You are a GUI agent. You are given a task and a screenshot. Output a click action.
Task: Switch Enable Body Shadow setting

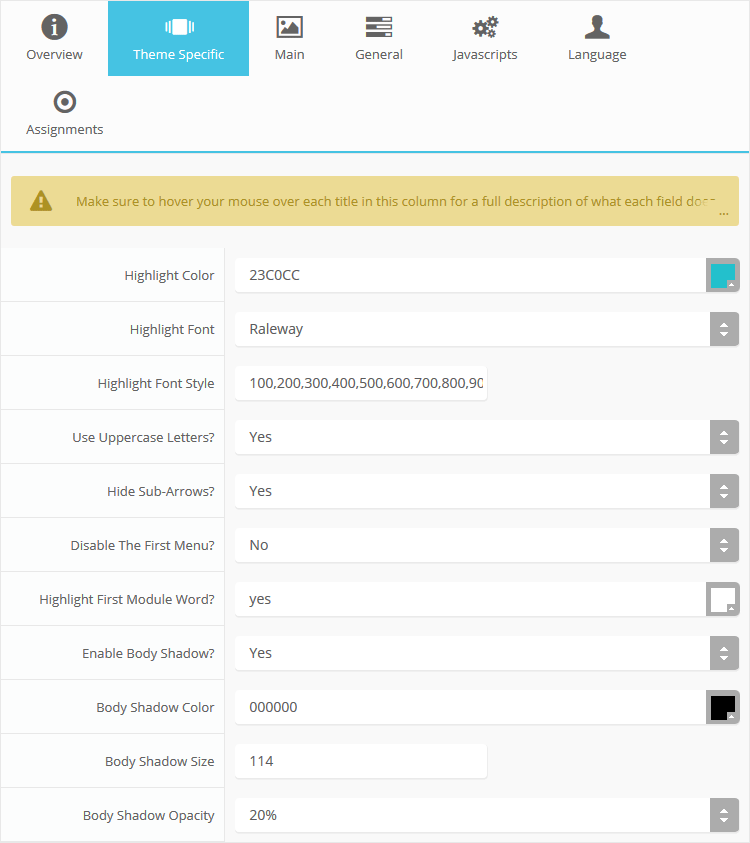pyautogui.click(x=723, y=653)
